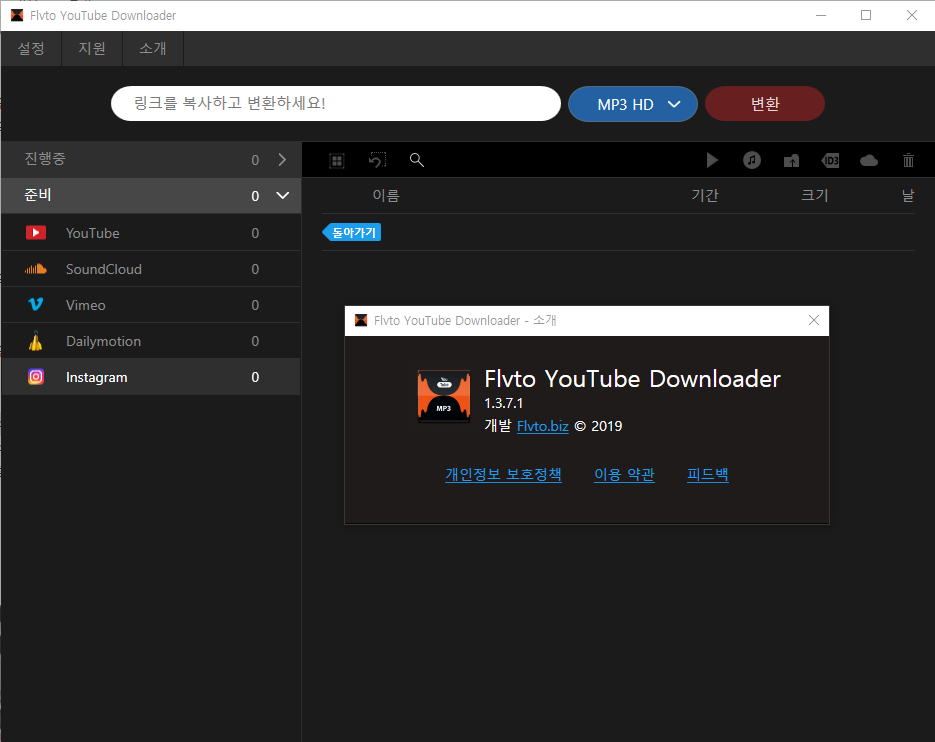
Task: Click the cloud upload toolbar icon
Action: pyautogui.click(x=869, y=160)
